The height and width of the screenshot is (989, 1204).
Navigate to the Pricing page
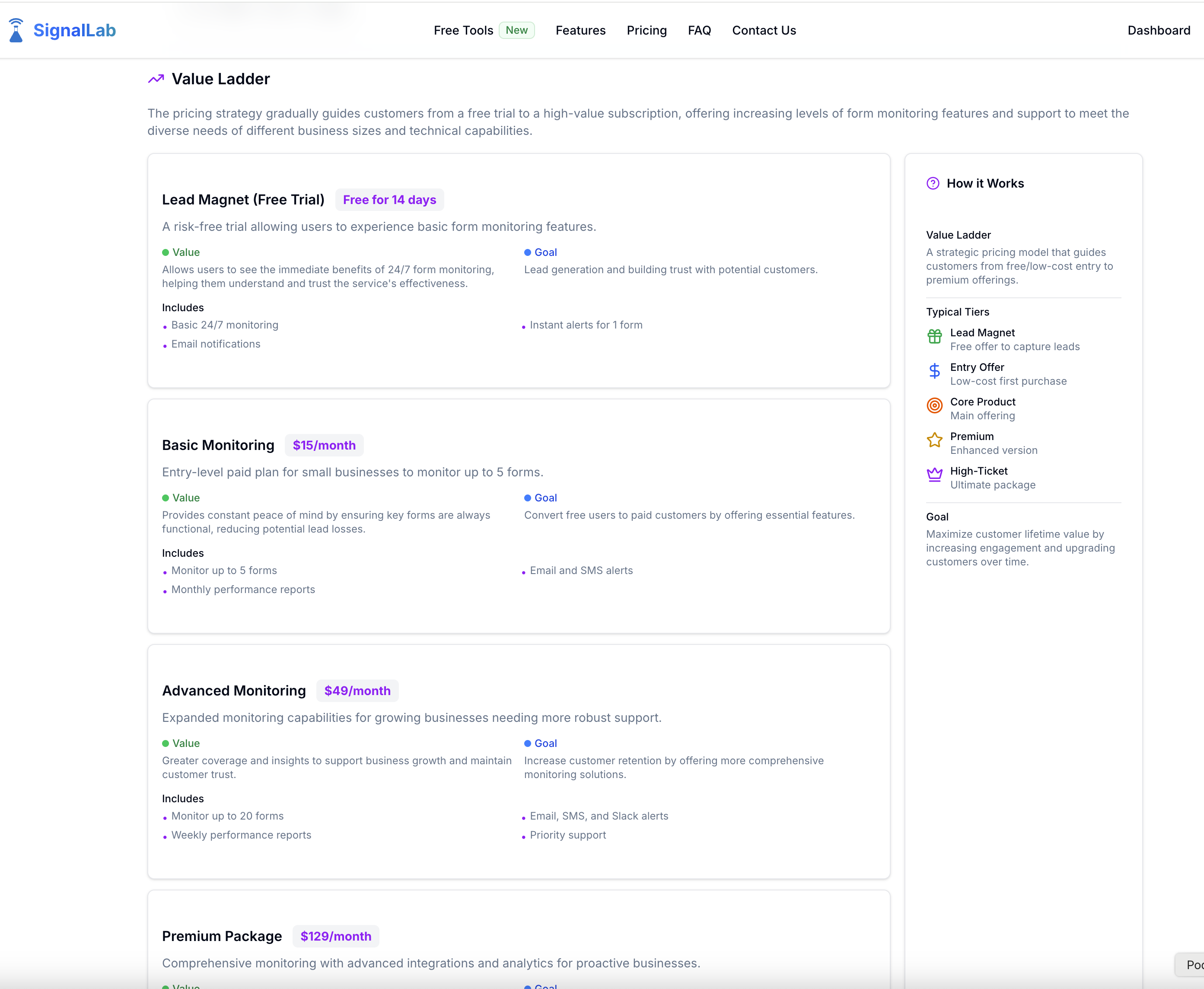[647, 30]
